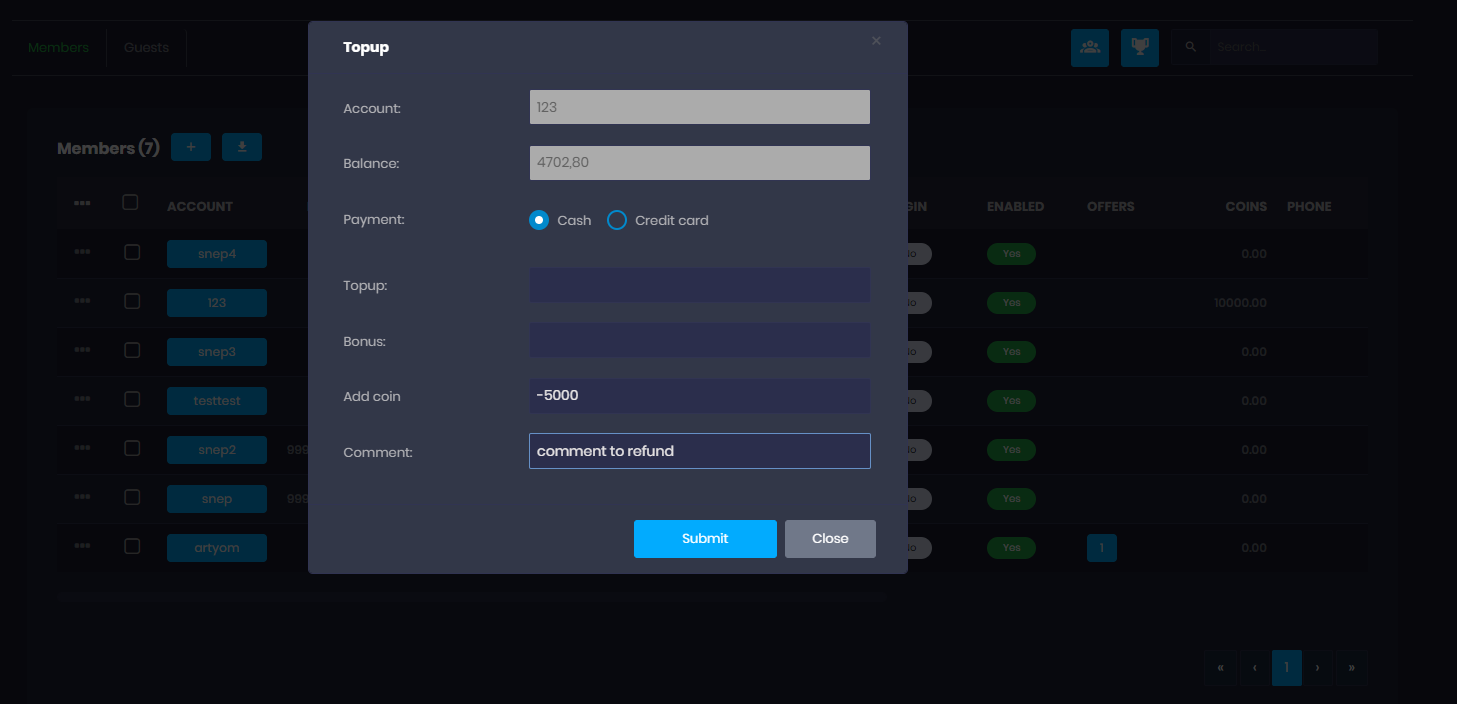Screen dimensions: 1457x704
Task: Toggle the select-all checkbox in table header
Action: click(x=130, y=203)
